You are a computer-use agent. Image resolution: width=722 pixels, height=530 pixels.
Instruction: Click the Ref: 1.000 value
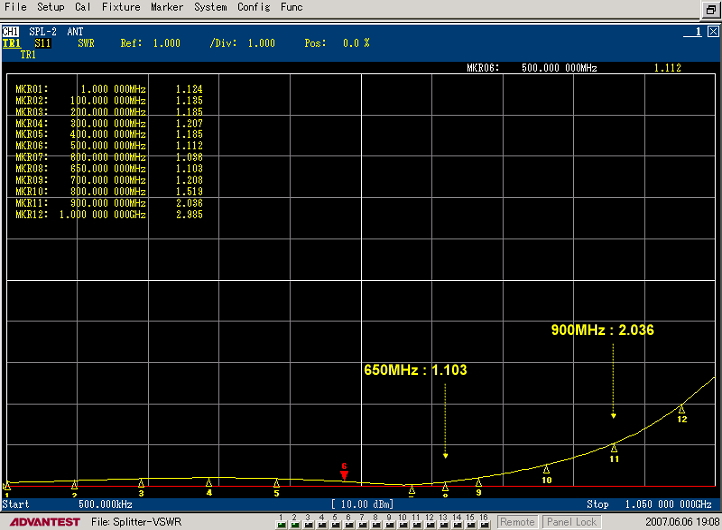[151, 43]
